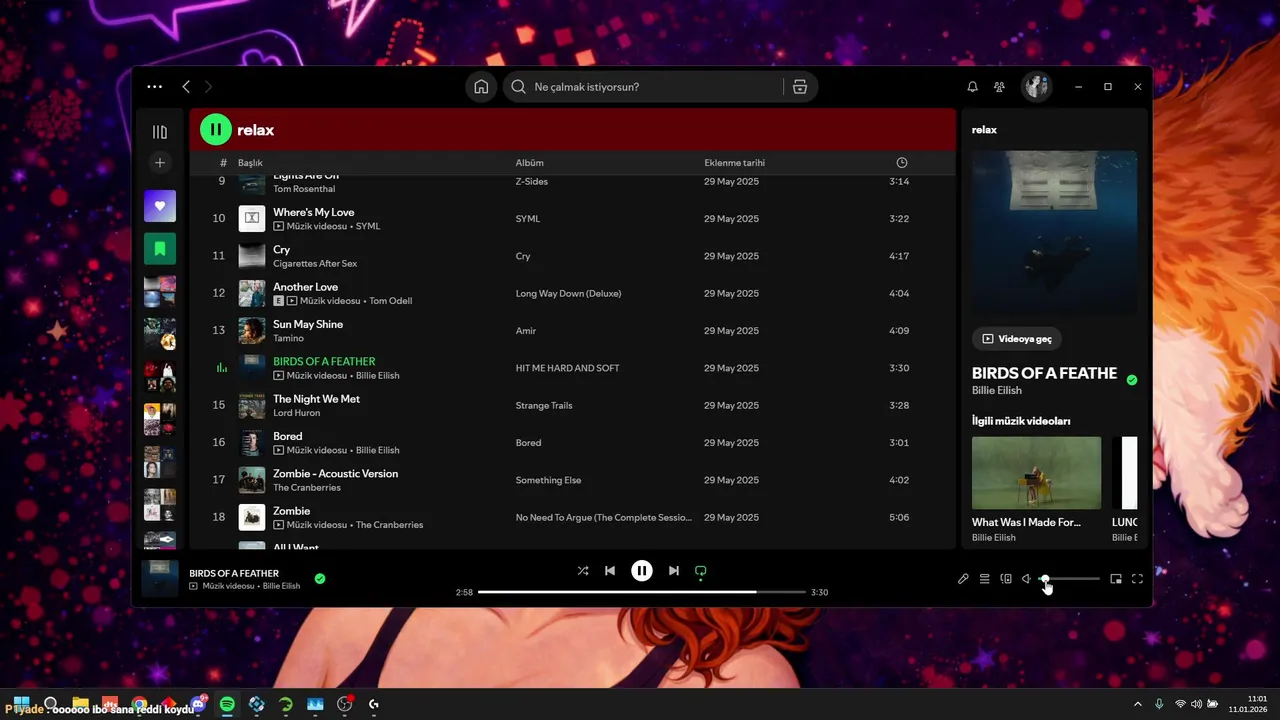The image size is (1280, 720).
Task: Click the 'Ne çalmak istiyorsun?' search field
Action: [645, 87]
